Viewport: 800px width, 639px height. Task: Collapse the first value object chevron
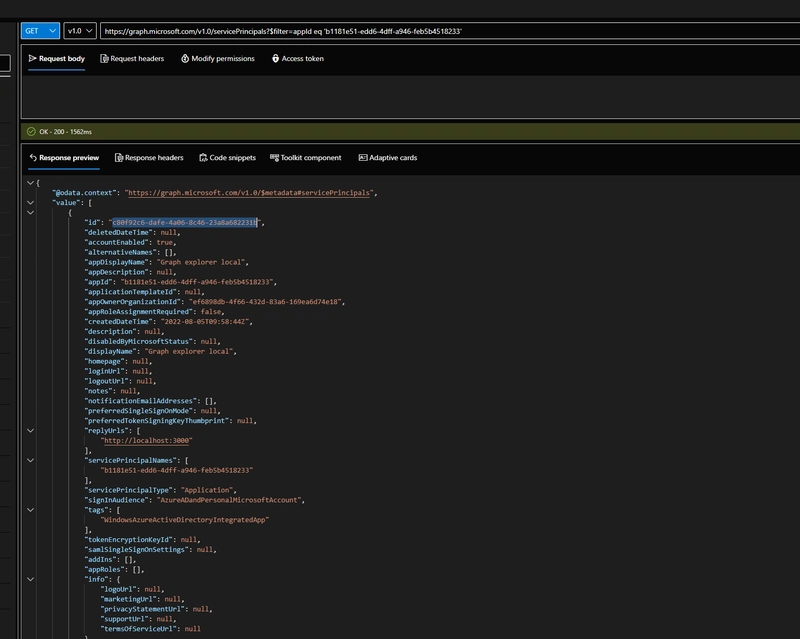(31, 212)
